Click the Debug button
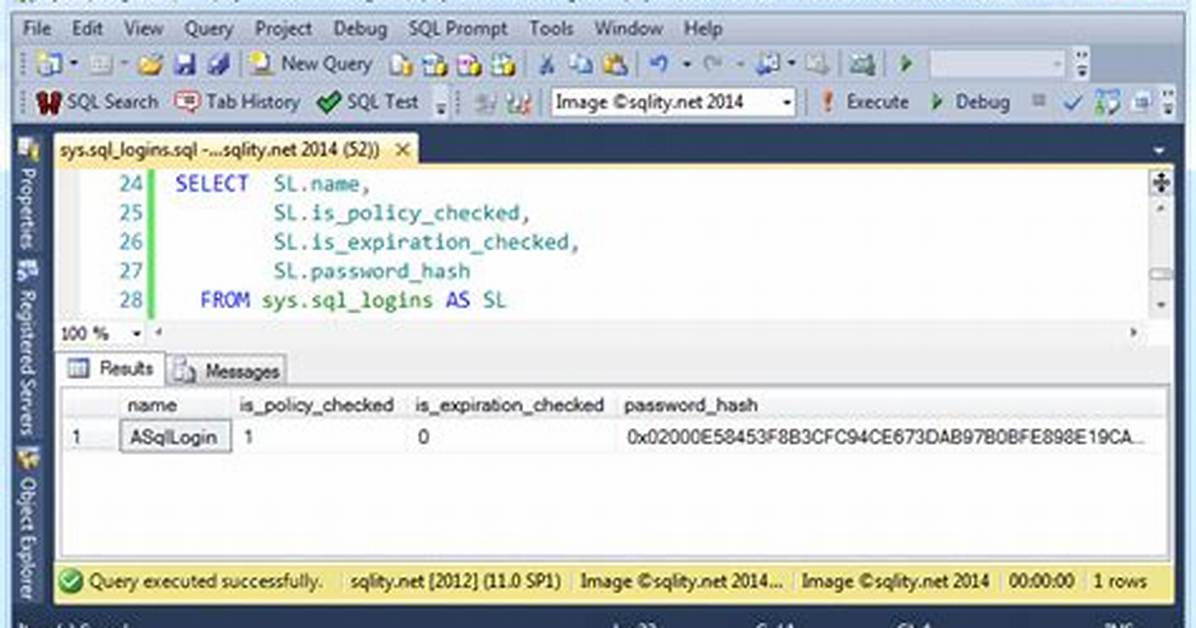1196x628 pixels. pyautogui.click(x=969, y=102)
